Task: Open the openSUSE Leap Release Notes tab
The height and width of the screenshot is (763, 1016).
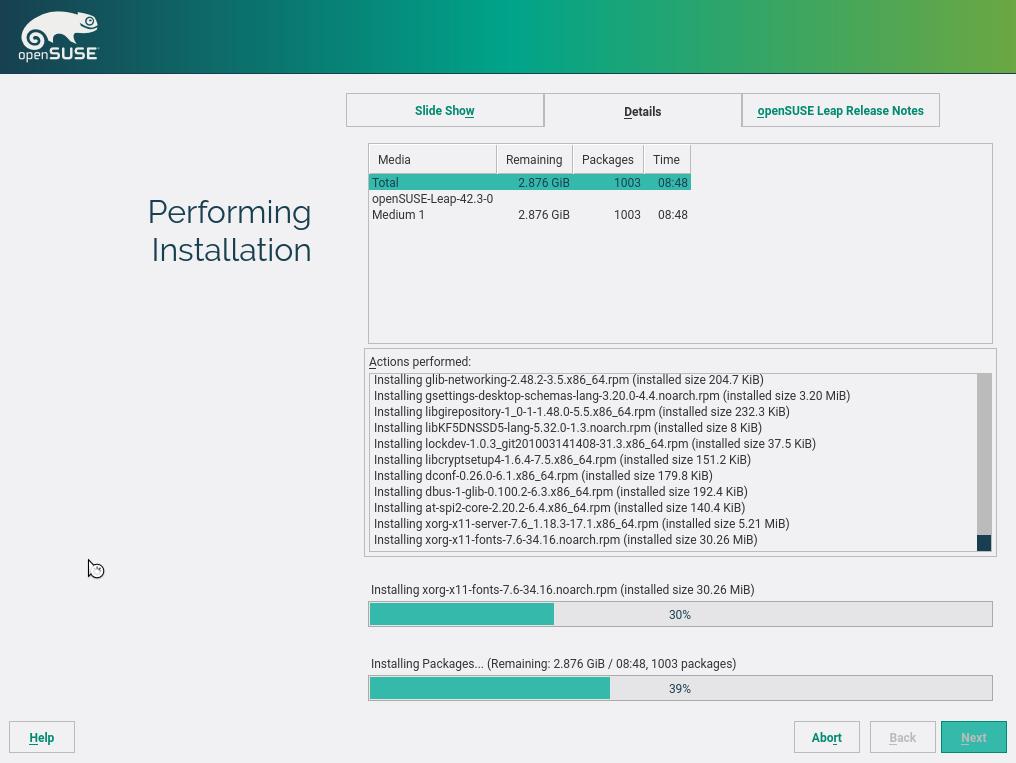Action: coord(840,111)
